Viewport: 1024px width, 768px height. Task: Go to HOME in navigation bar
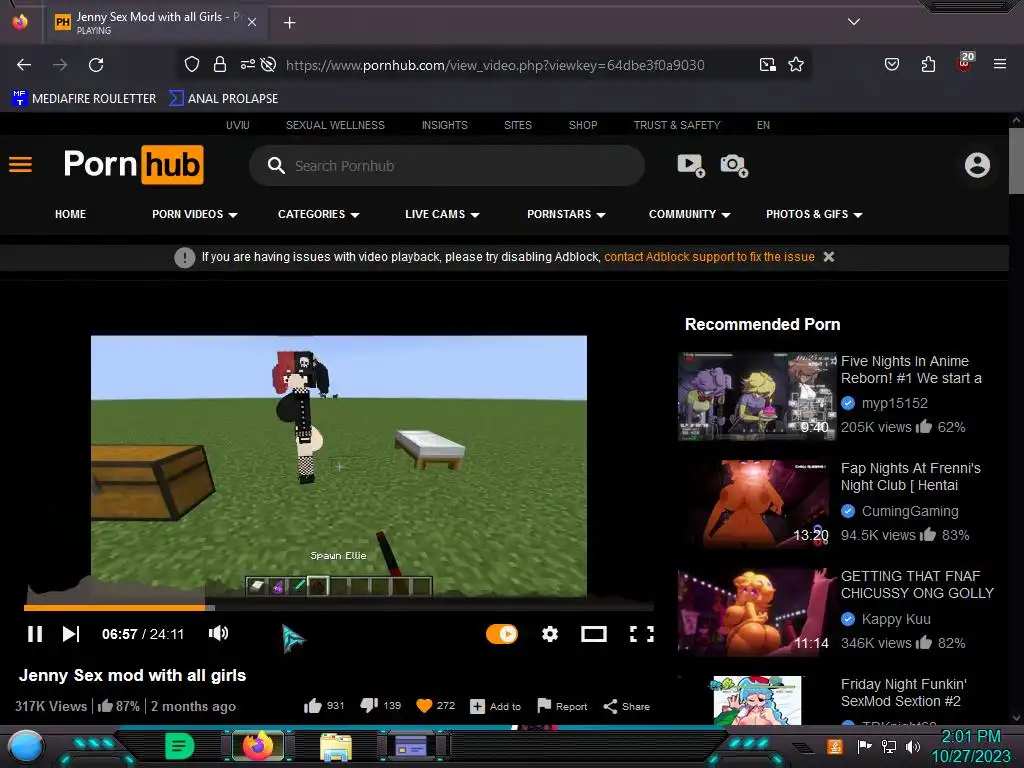click(x=71, y=214)
